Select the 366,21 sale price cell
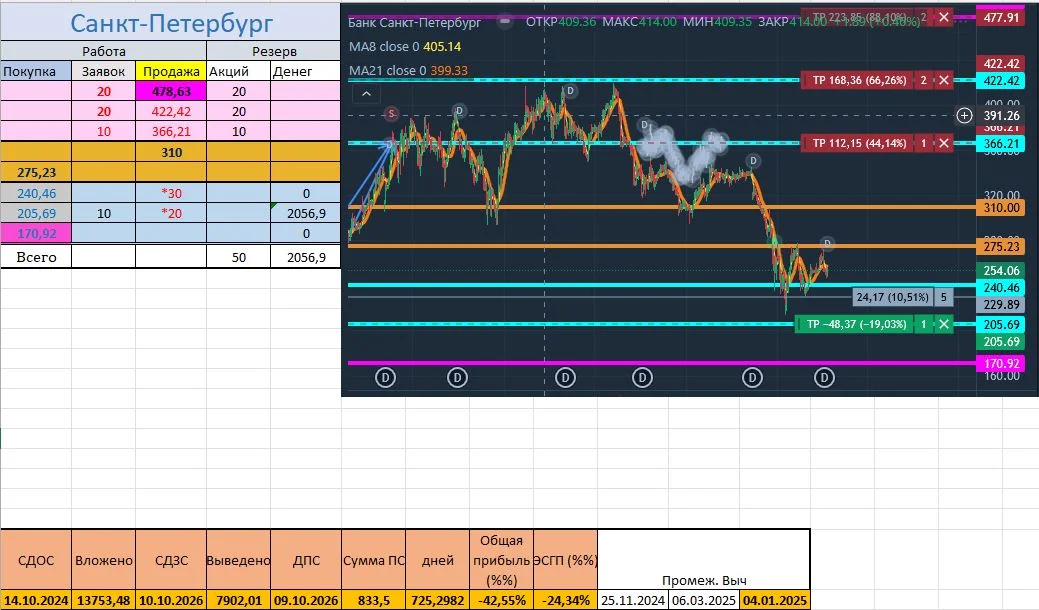The width and height of the screenshot is (1039, 610). click(171, 131)
